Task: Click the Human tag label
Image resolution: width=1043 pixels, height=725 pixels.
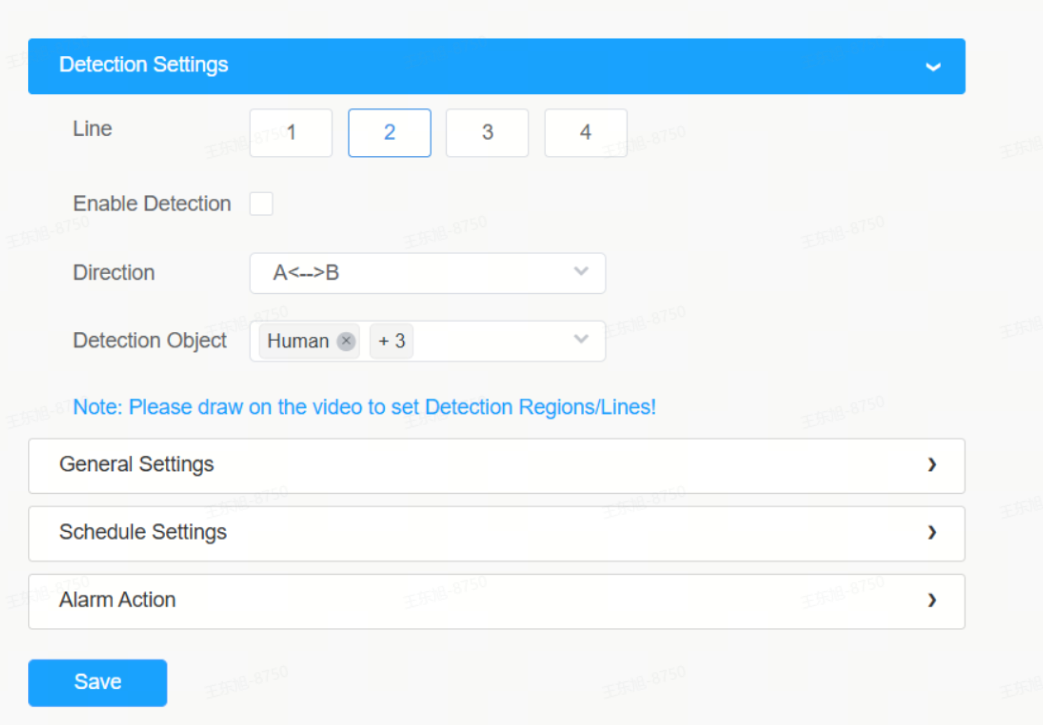Action: 298,341
